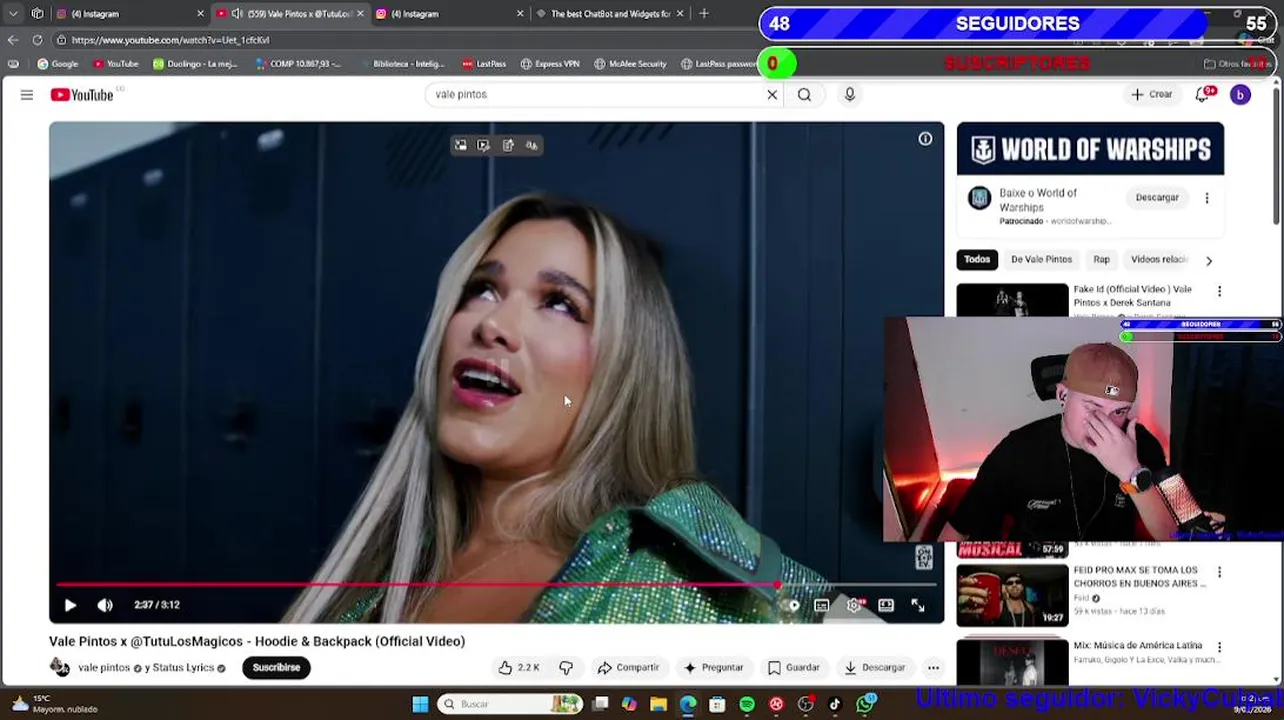Image resolution: width=1284 pixels, height=720 pixels.
Task: Open Microsoft Store from the taskbar
Action: pos(717,705)
